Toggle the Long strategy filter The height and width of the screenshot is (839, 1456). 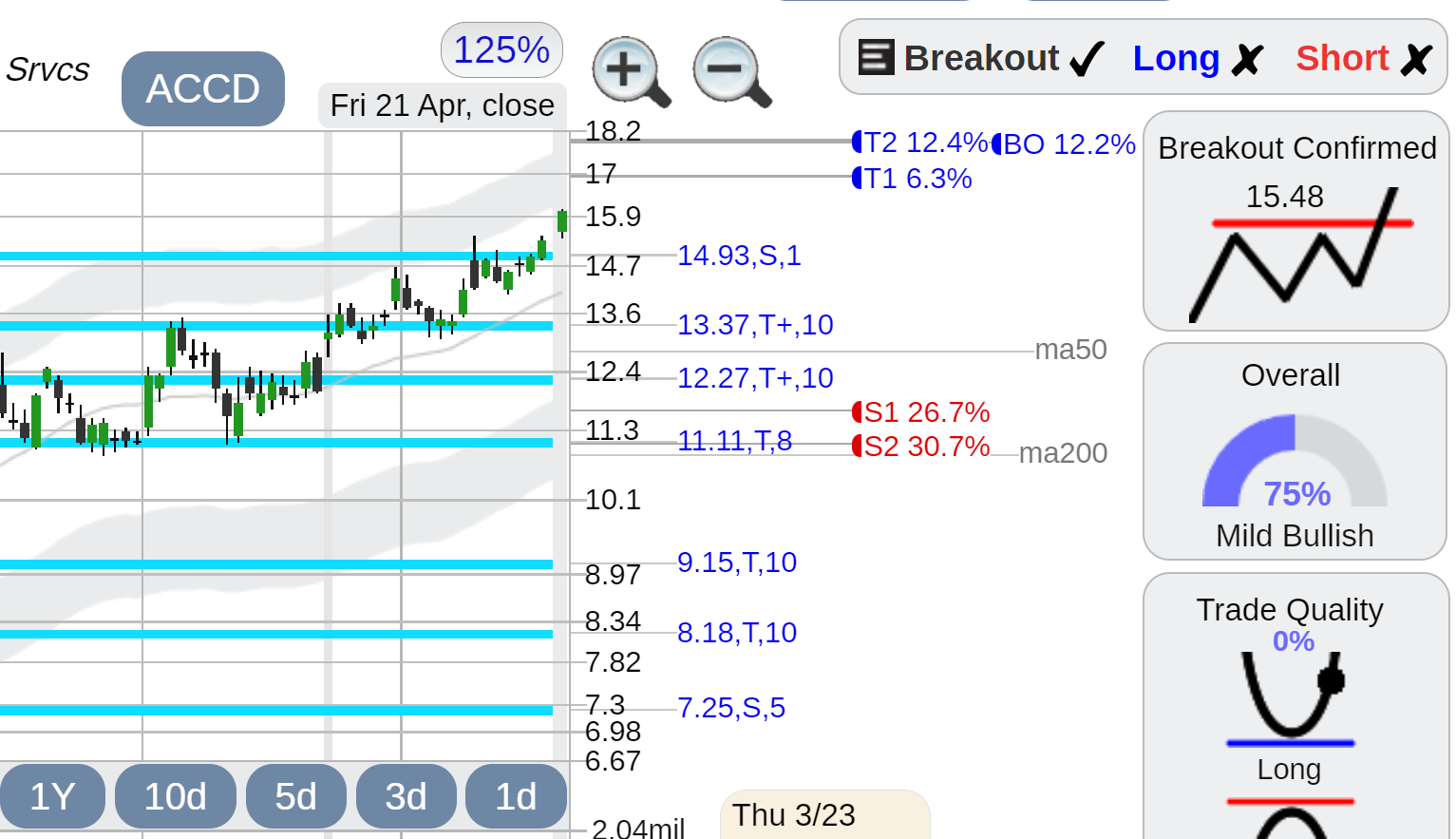click(1198, 59)
